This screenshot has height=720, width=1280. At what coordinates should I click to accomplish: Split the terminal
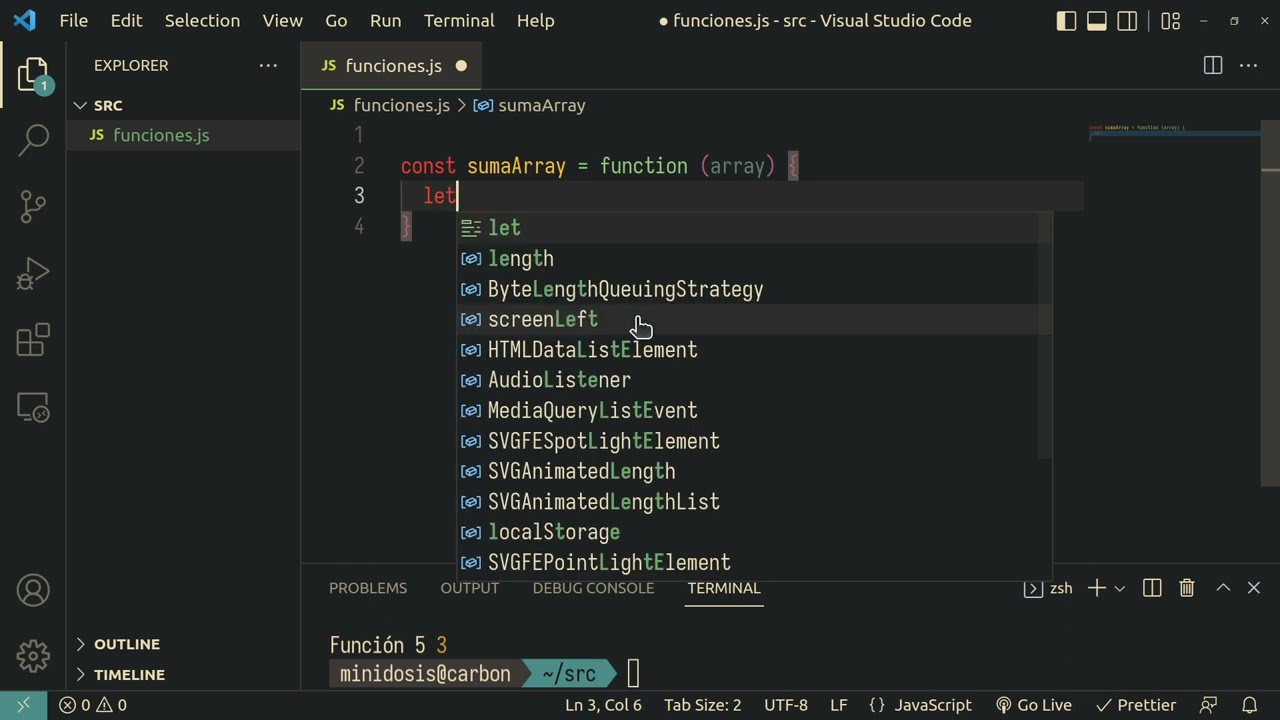(1152, 588)
